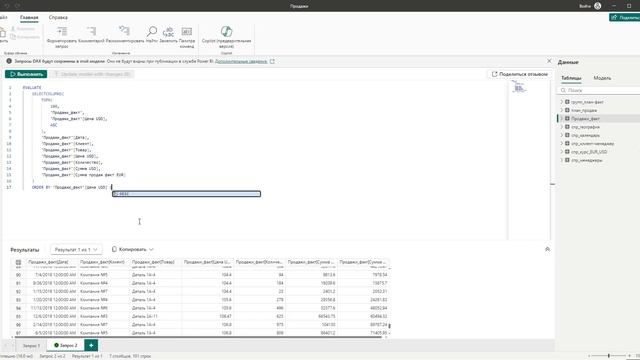The width and height of the screenshot is (640, 360).
Task: Click the user account avatar
Action: (x=598, y=6)
